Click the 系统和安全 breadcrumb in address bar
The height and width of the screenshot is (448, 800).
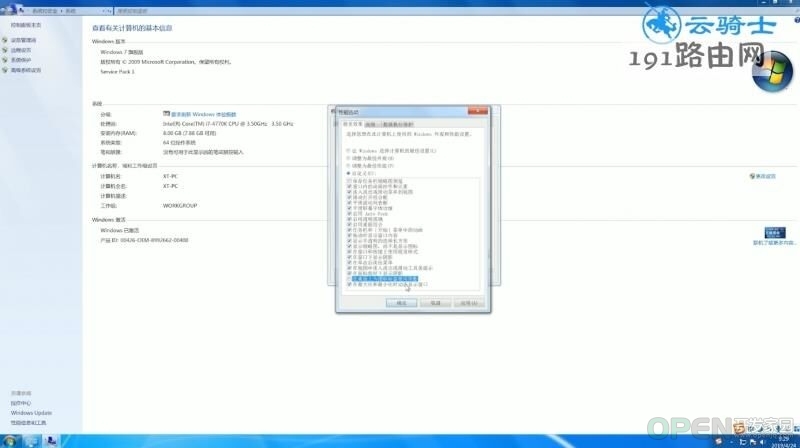[45, 11]
